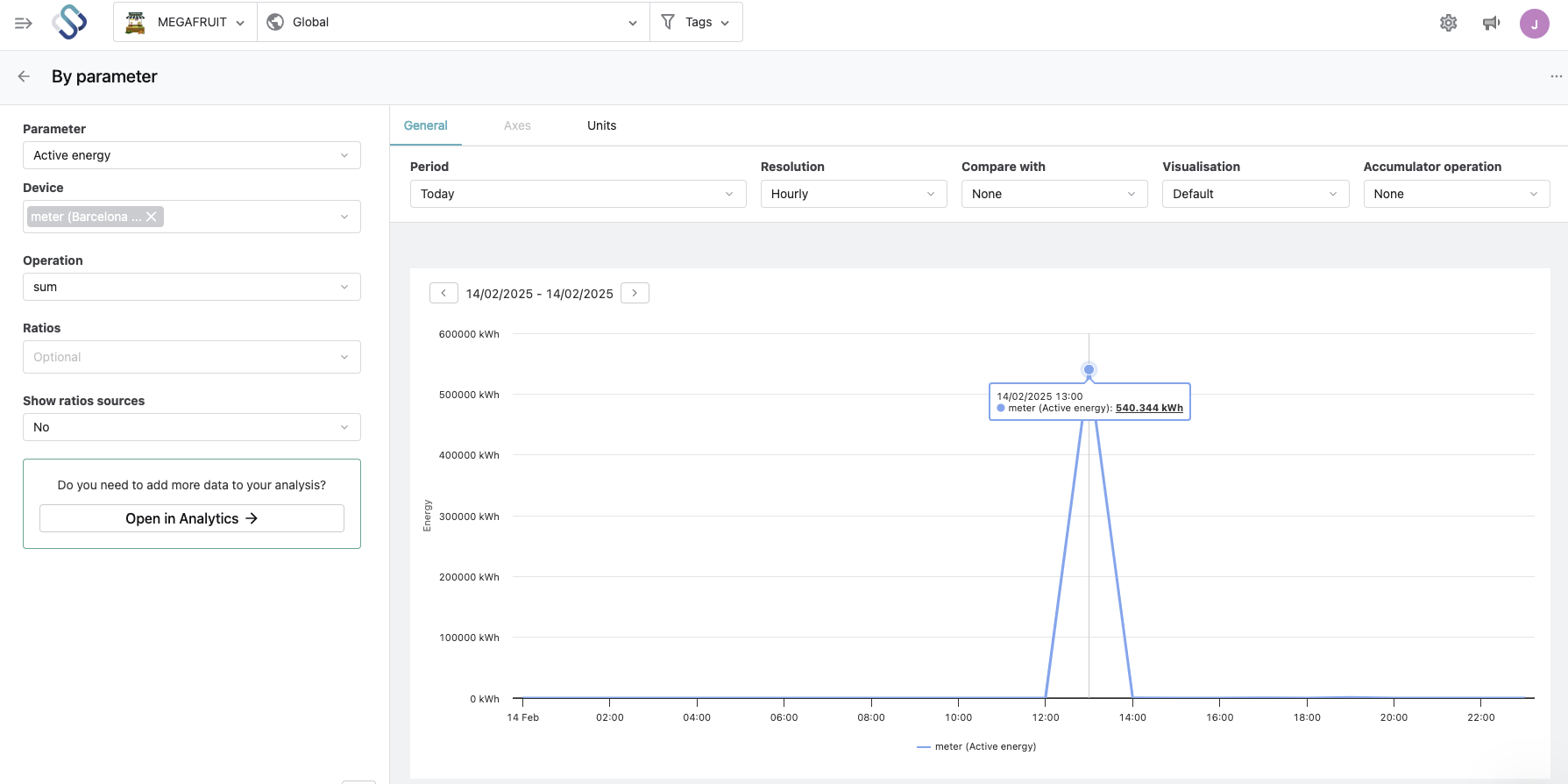The image size is (1568, 784).
Task: Open the Show ratios sources dropdown
Action: pyautogui.click(x=192, y=427)
